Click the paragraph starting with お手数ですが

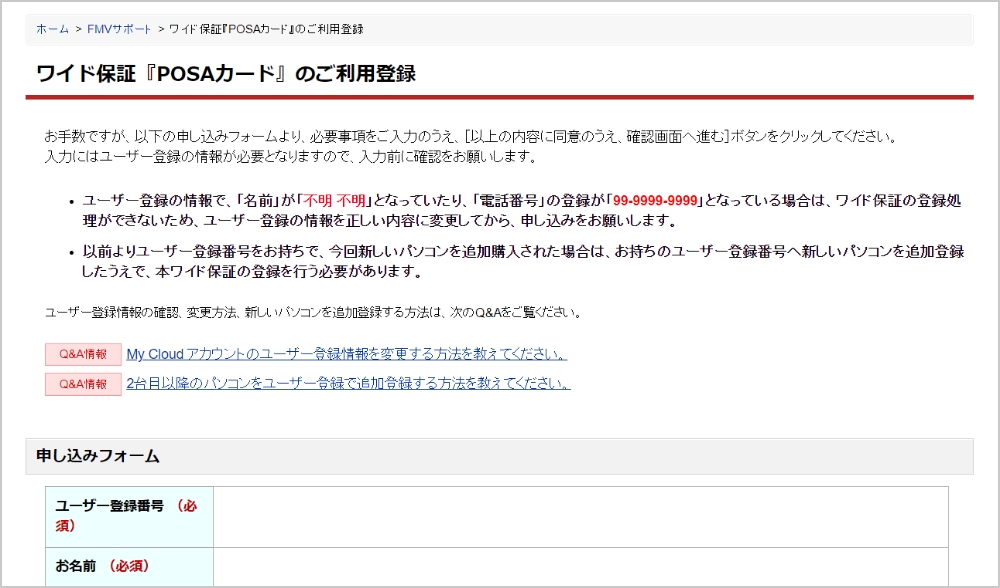[470, 137]
